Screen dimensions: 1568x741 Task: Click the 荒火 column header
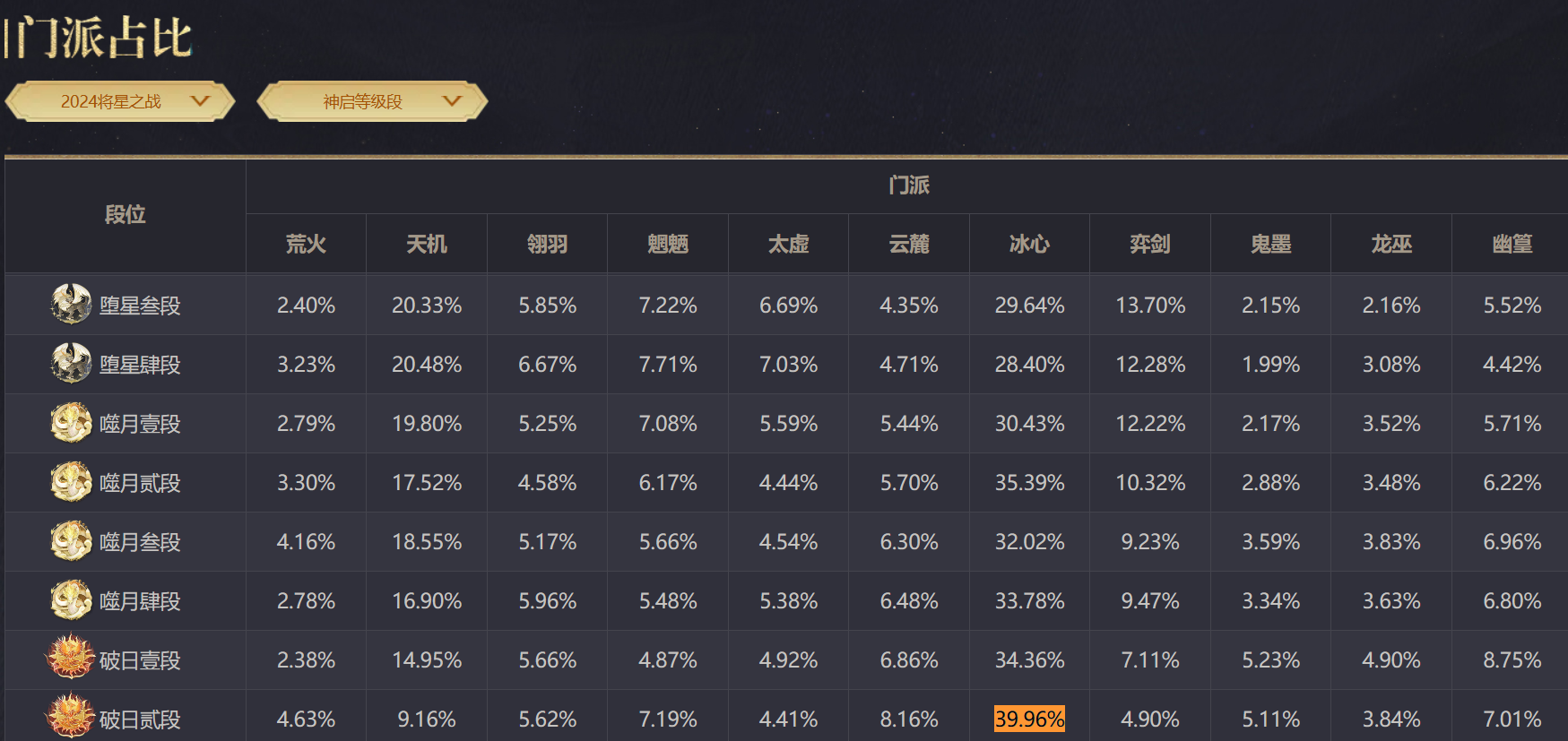[306, 244]
